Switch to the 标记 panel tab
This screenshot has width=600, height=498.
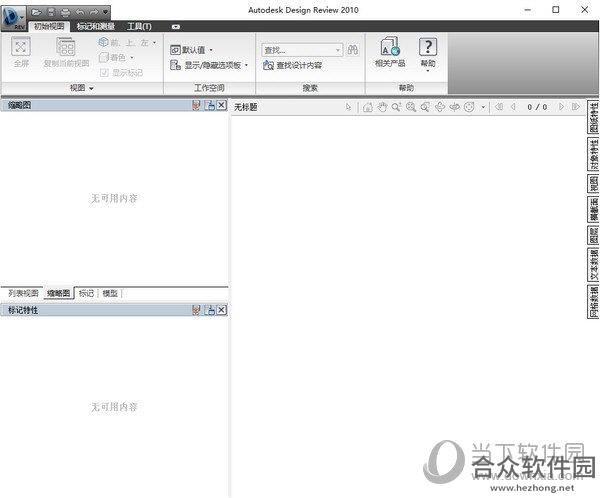86,293
